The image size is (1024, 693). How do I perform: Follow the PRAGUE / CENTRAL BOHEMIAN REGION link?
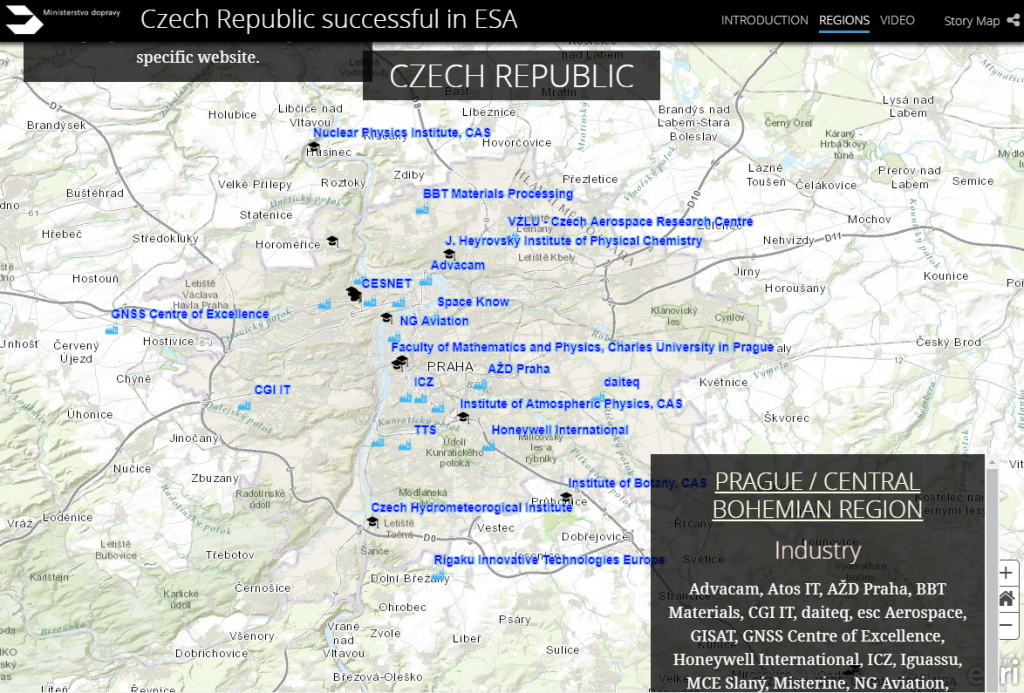817,495
